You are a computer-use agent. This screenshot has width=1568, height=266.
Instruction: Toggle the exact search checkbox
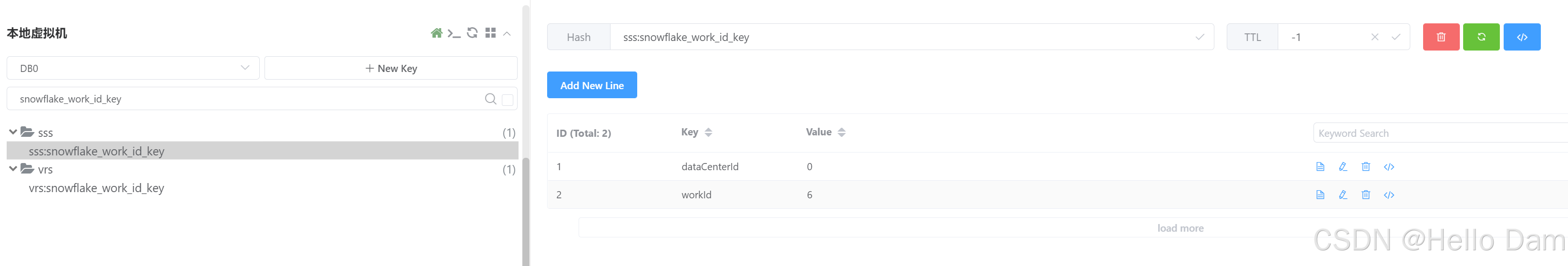pos(508,99)
